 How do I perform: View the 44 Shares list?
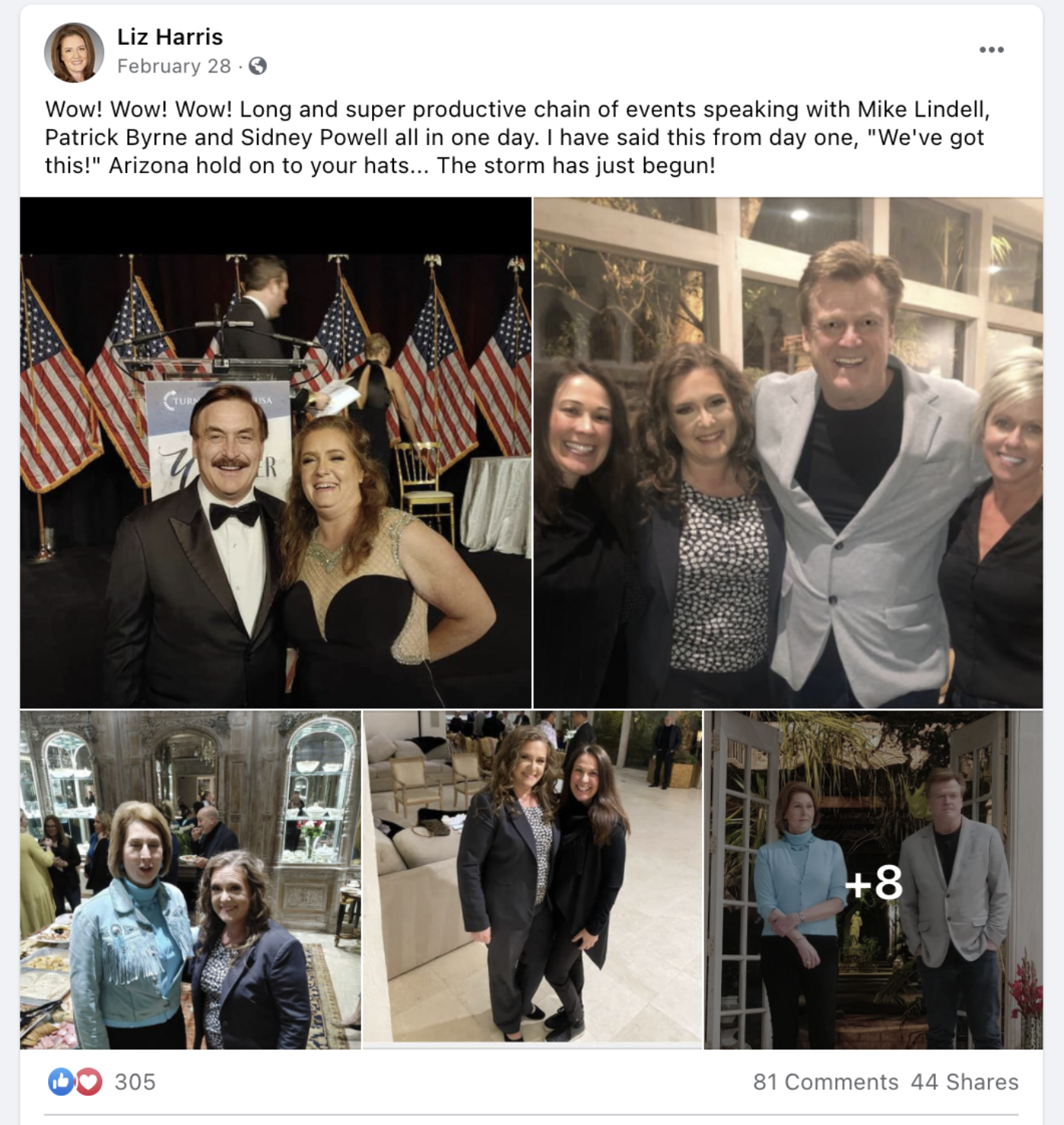coord(965,1081)
